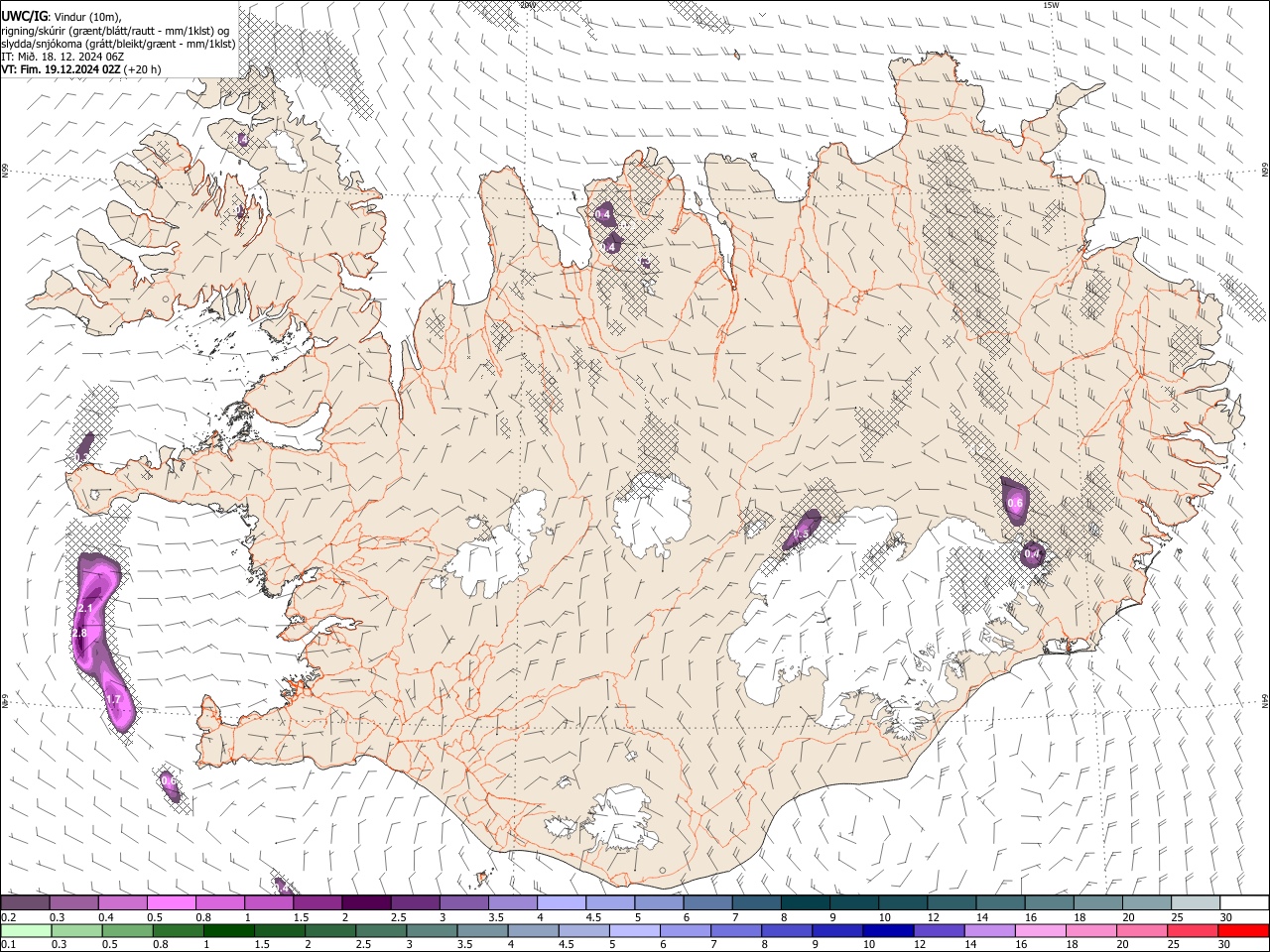This screenshot has width=1270, height=952.
Task: Select the 0.5 green swatch in bottom scale
Action: (x=127, y=930)
